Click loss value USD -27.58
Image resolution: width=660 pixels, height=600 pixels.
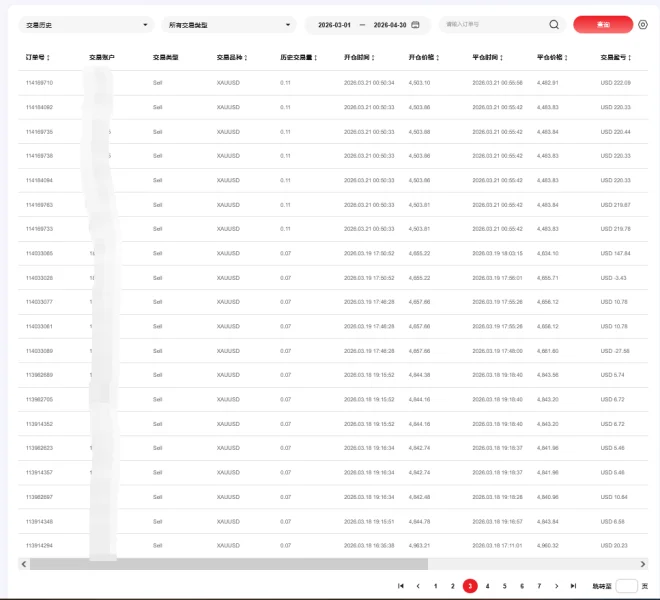615,351
